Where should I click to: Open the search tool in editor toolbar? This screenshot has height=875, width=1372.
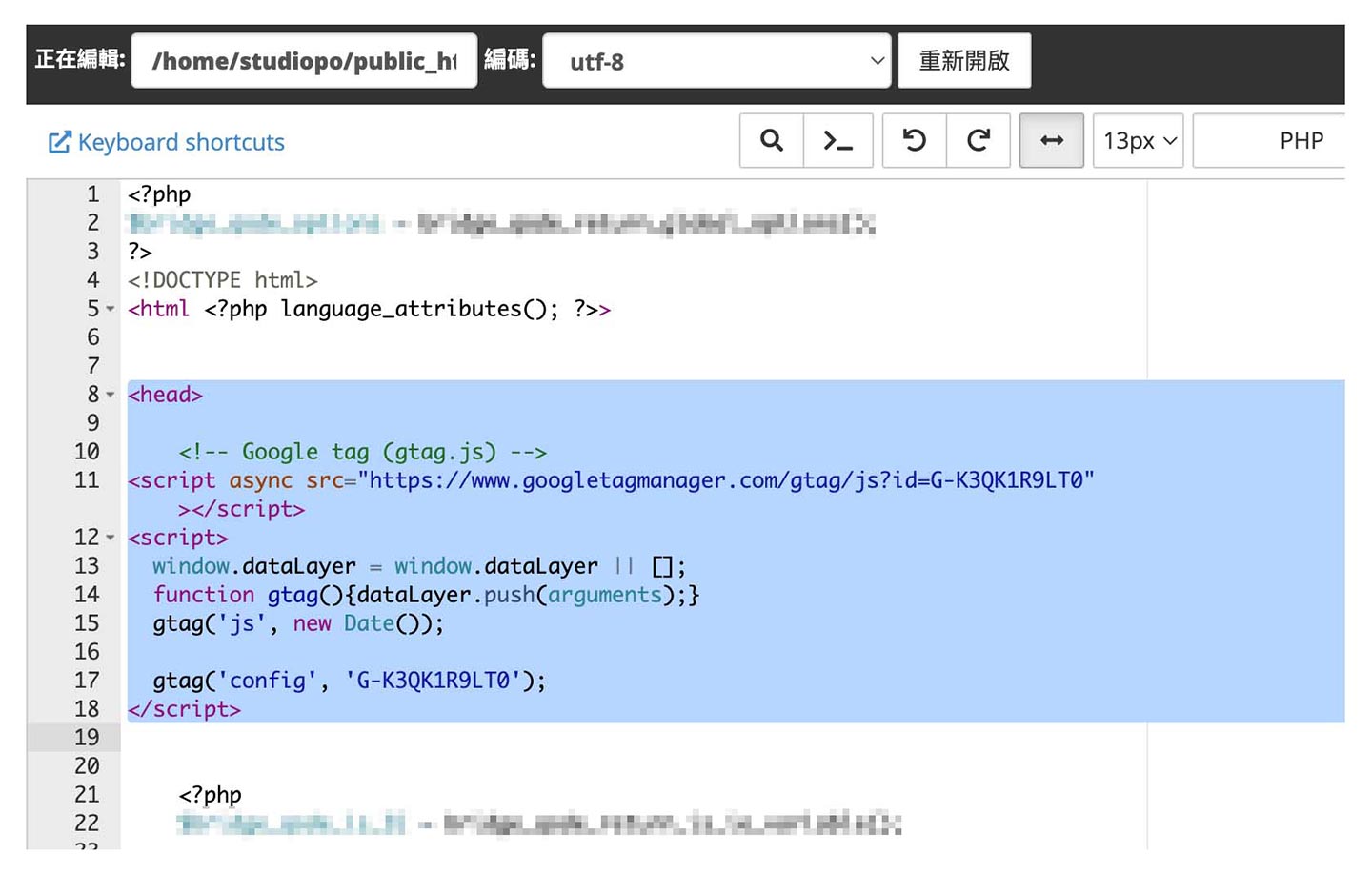pyautogui.click(x=771, y=141)
